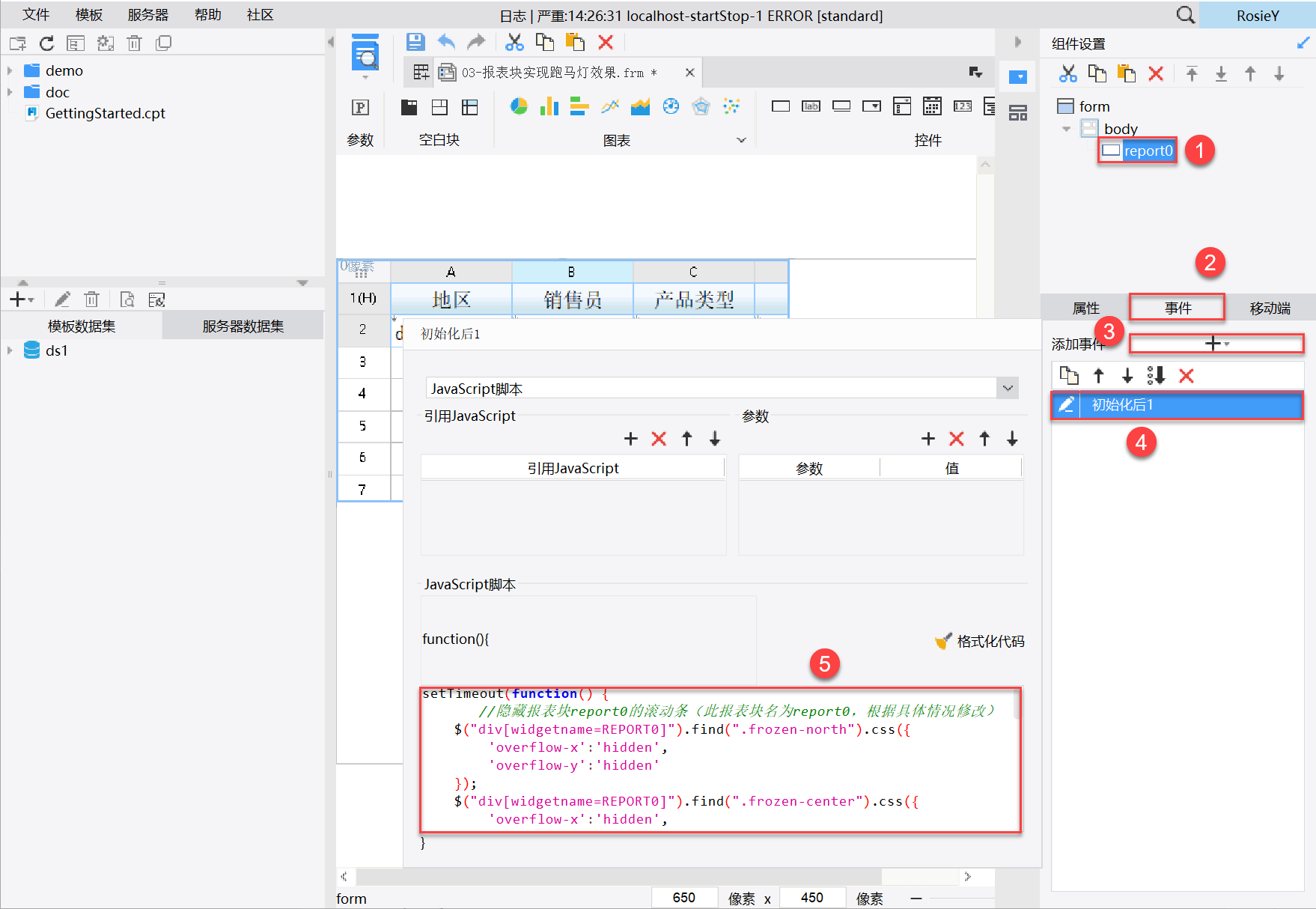Expand the ds1 dataset node
This screenshot has height=909, width=1316.
tap(10, 350)
